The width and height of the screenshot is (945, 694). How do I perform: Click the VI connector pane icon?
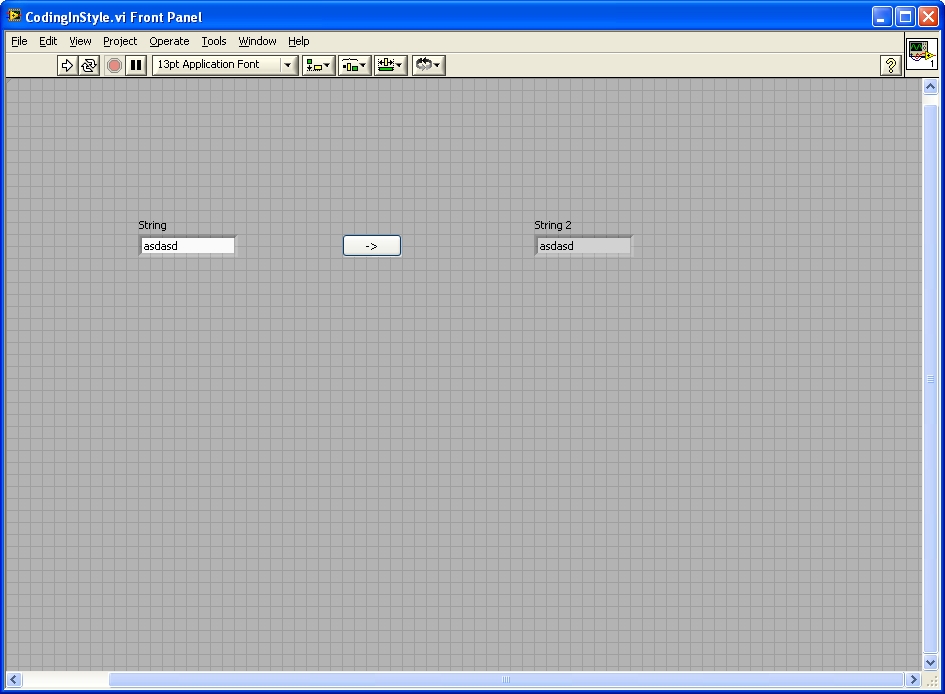[921, 54]
